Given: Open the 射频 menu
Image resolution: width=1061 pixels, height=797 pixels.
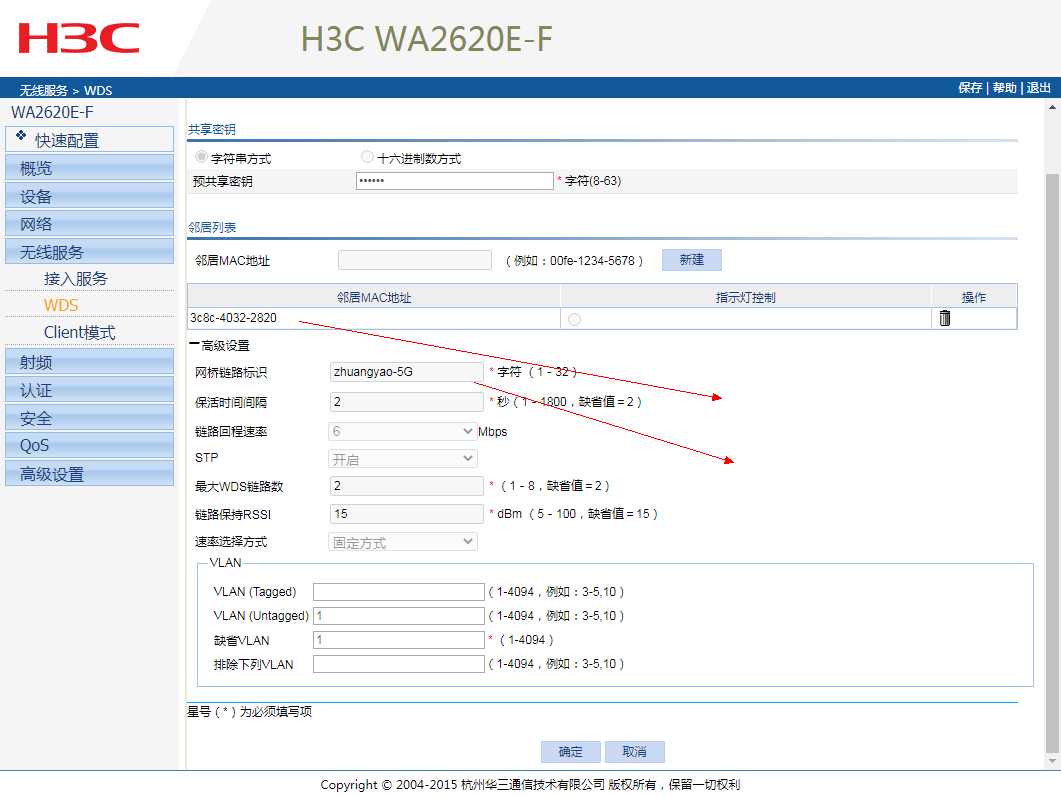Looking at the screenshot, I should point(89,362).
